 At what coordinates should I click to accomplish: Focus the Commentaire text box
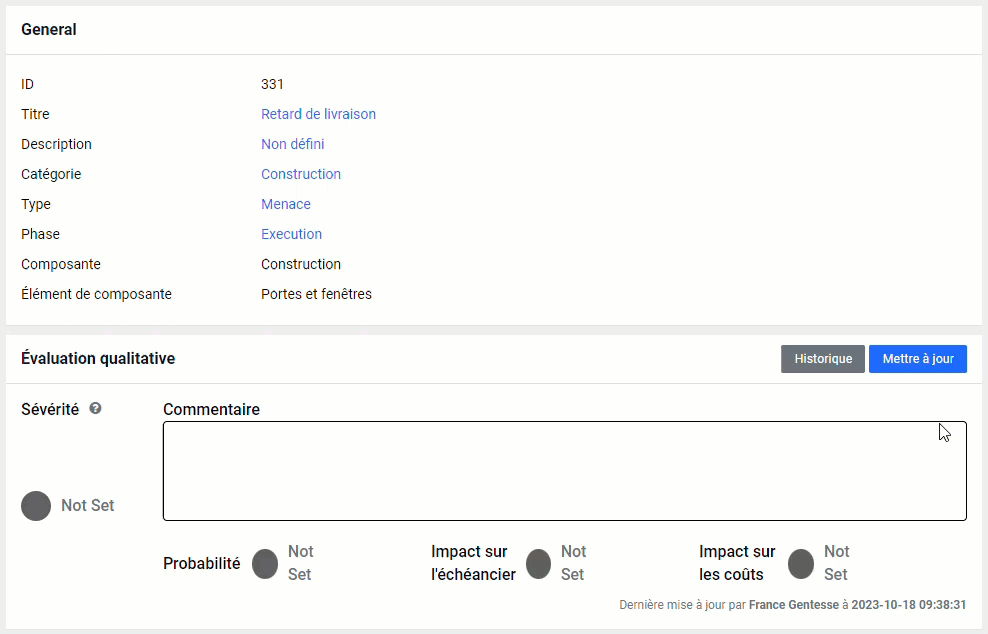pos(564,471)
